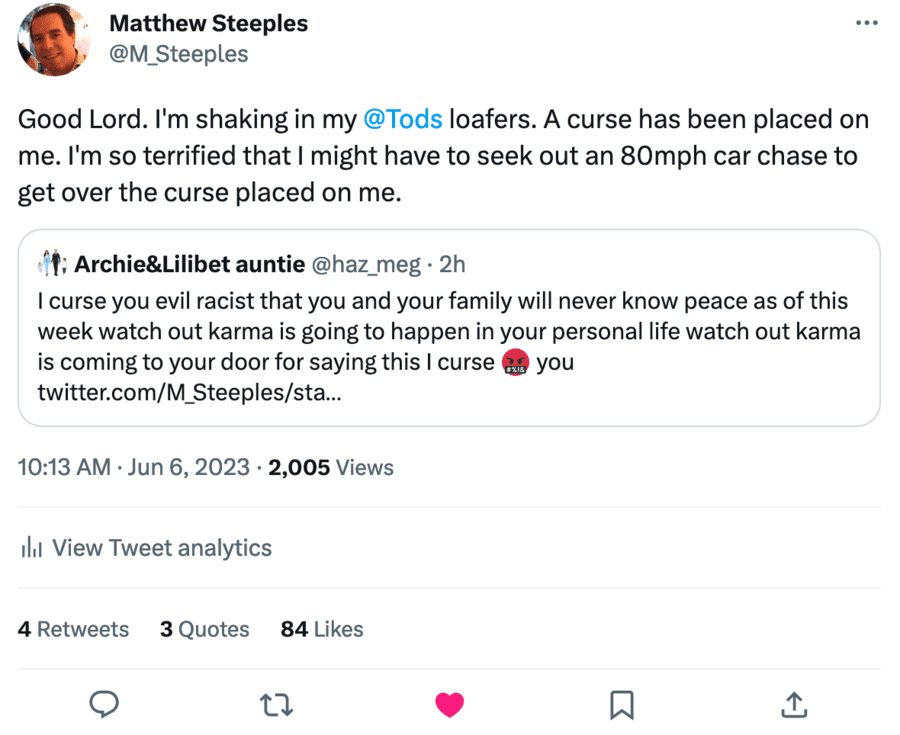The image size is (900, 735).
Task: Click the reply speech bubble icon
Action: tap(104, 705)
